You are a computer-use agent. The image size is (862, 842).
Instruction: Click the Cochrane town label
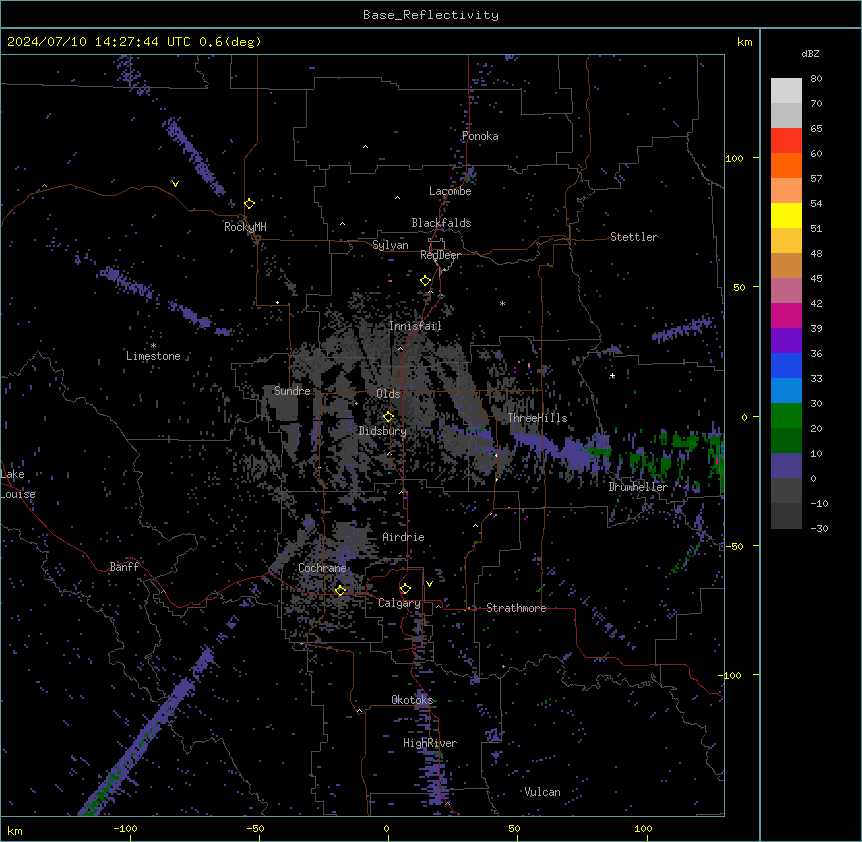pos(322,568)
